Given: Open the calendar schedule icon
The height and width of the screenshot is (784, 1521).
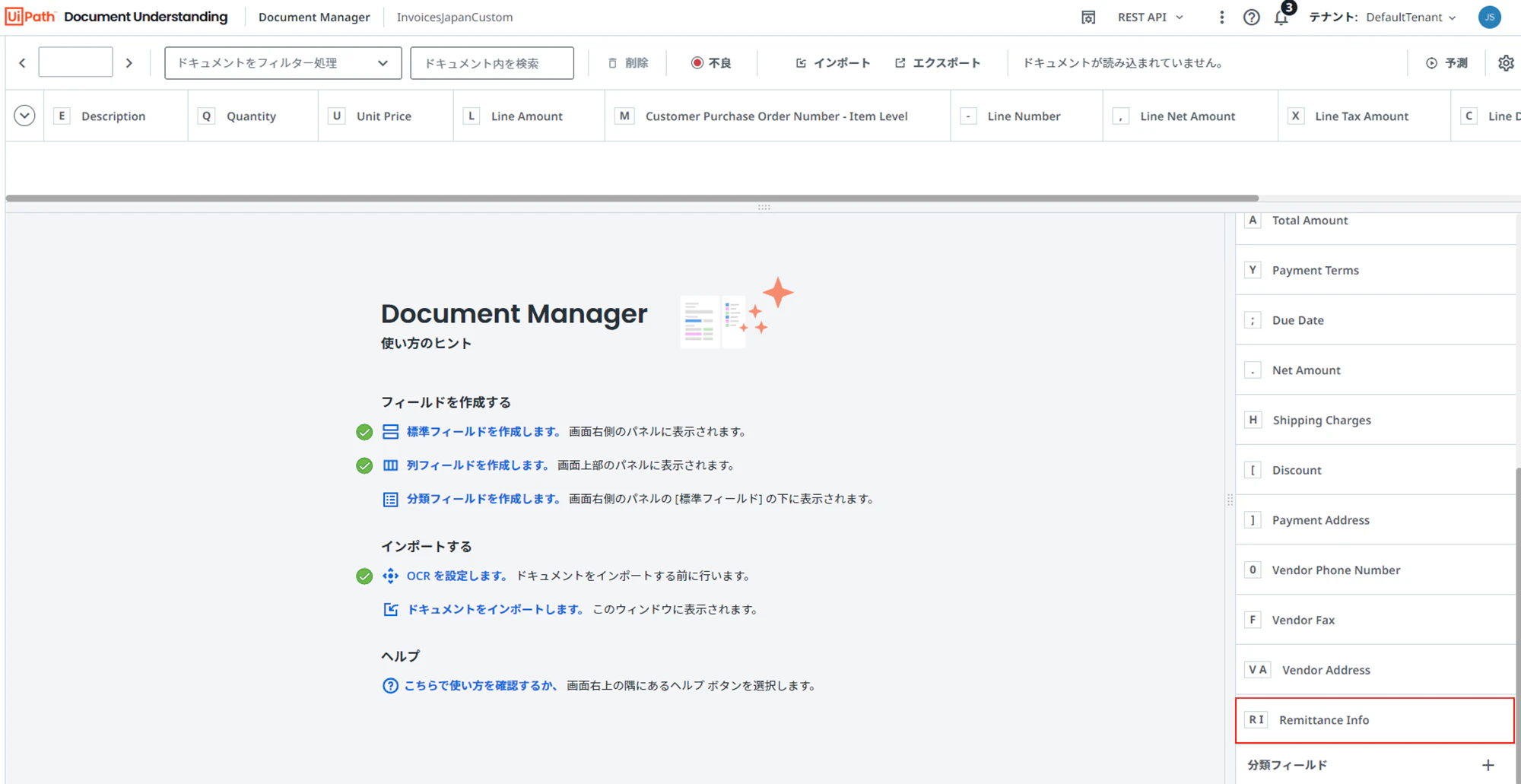Looking at the screenshot, I should pos(1088,17).
